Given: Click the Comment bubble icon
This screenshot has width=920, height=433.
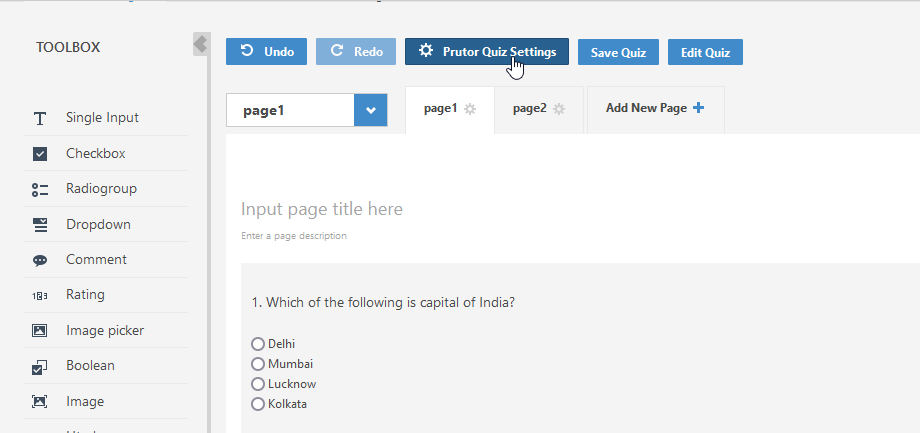Looking at the screenshot, I should [40, 260].
